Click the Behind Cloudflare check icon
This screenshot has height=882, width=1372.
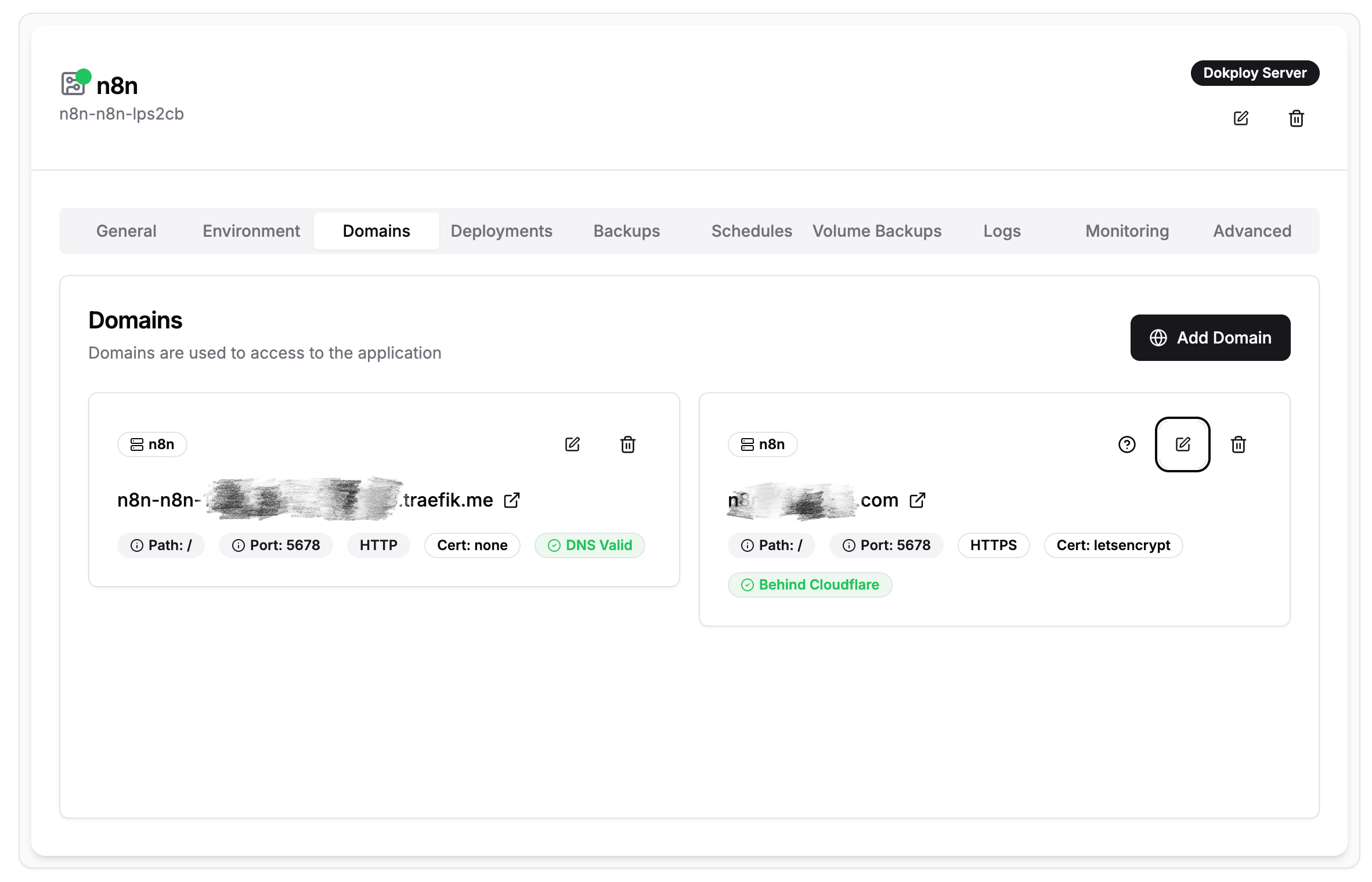click(748, 585)
